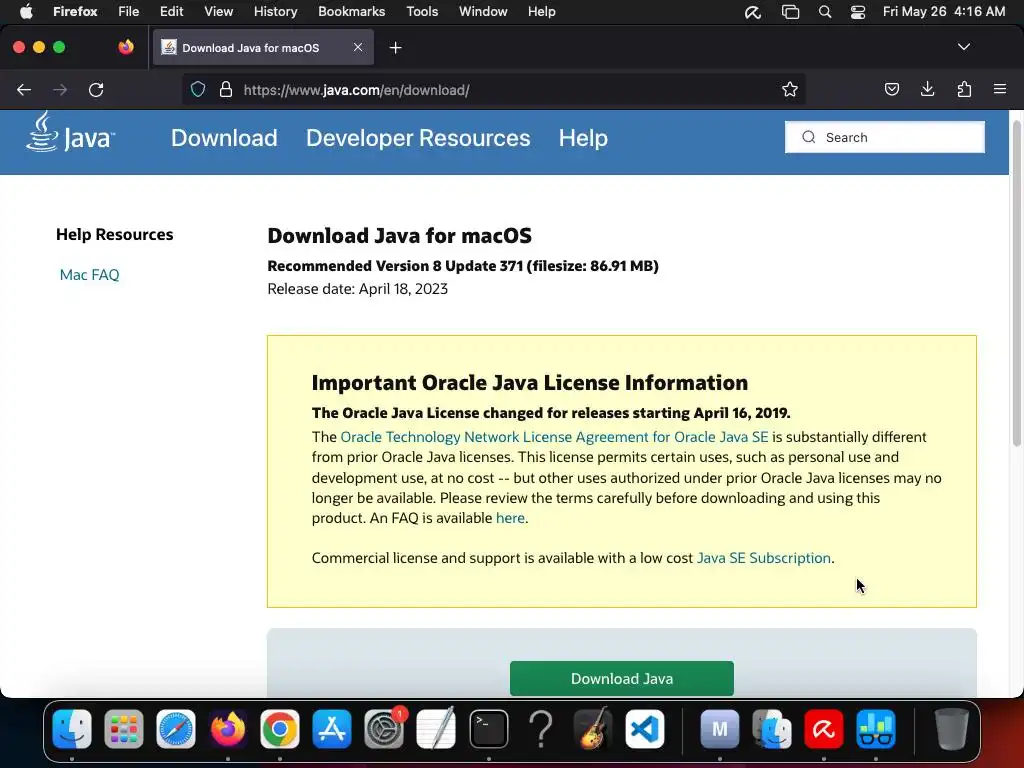
Task: Click the Java site Search field
Action: 884,137
